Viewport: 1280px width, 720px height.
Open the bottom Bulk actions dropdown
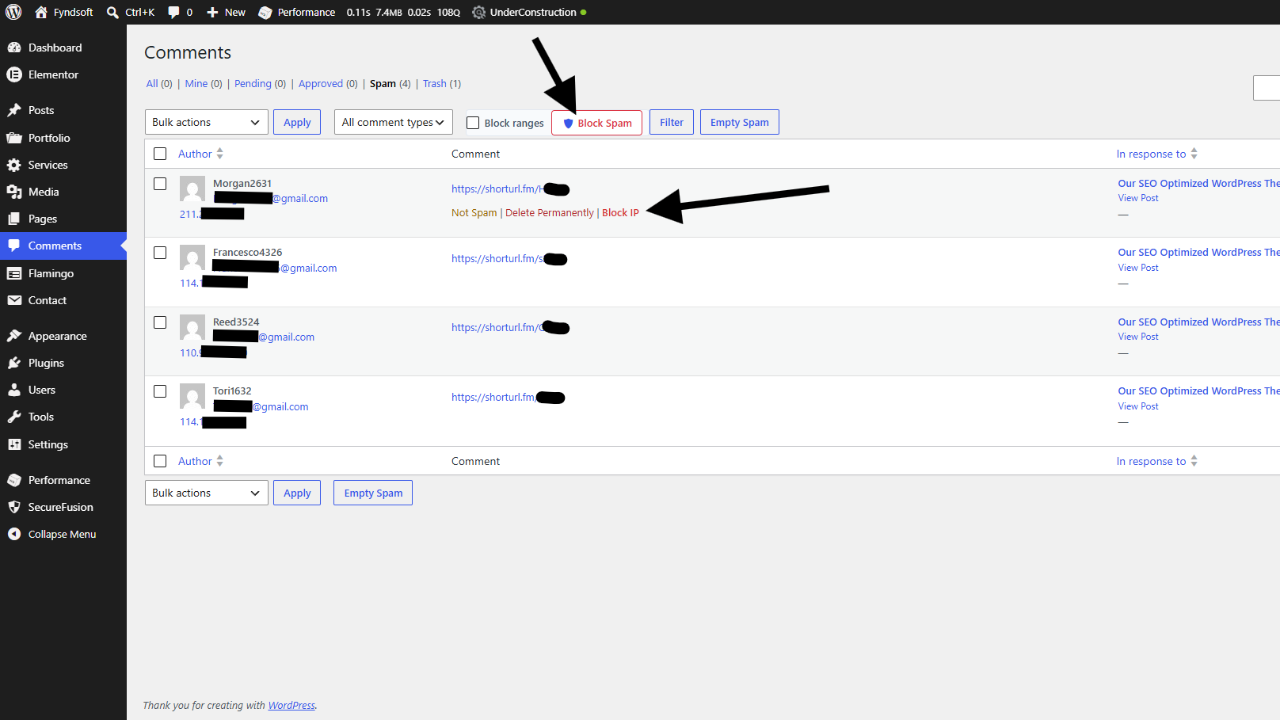(207, 493)
